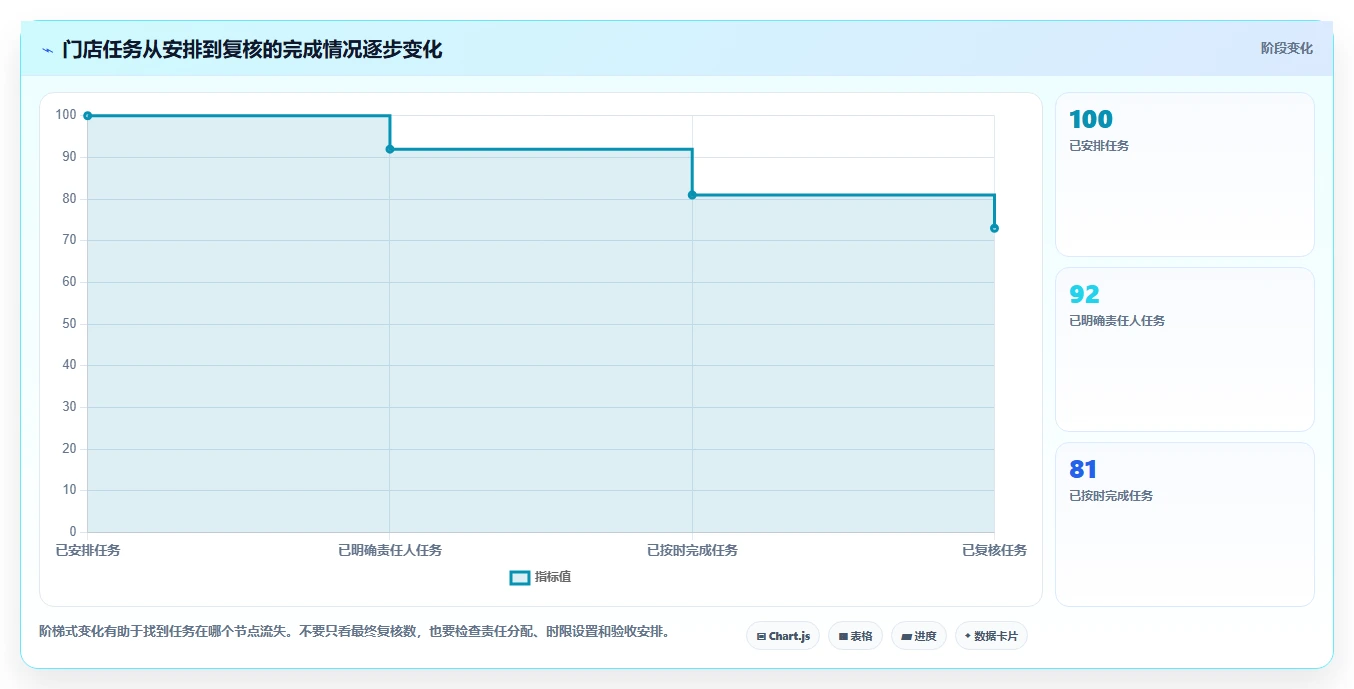
Task: Click the Chart.js tag pill
Action: tap(783, 636)
